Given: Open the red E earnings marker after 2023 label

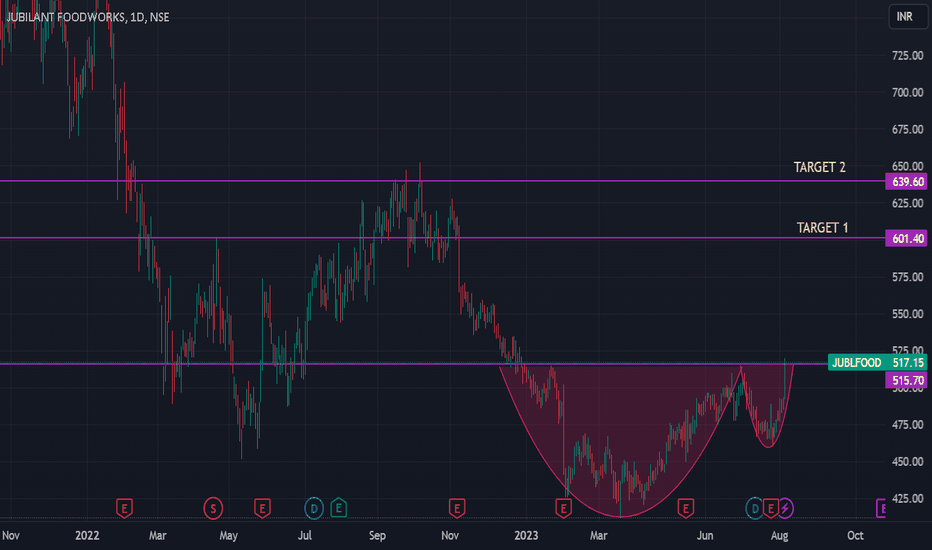Looking at the screenshot, I should click(x=563, y=508).
